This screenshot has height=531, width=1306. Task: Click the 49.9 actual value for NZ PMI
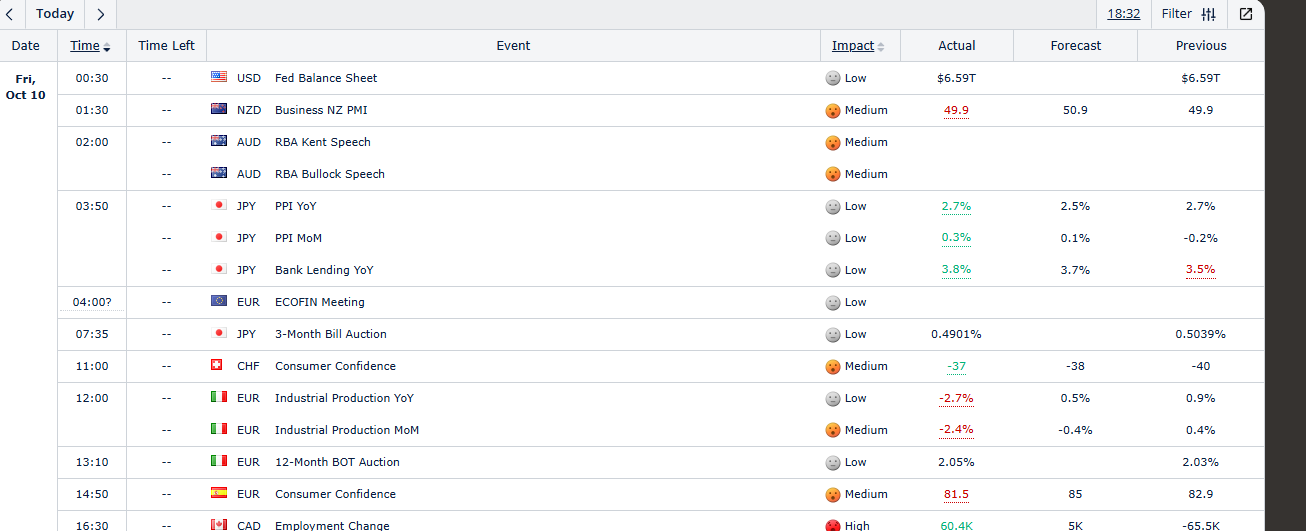tap(956, 110)
